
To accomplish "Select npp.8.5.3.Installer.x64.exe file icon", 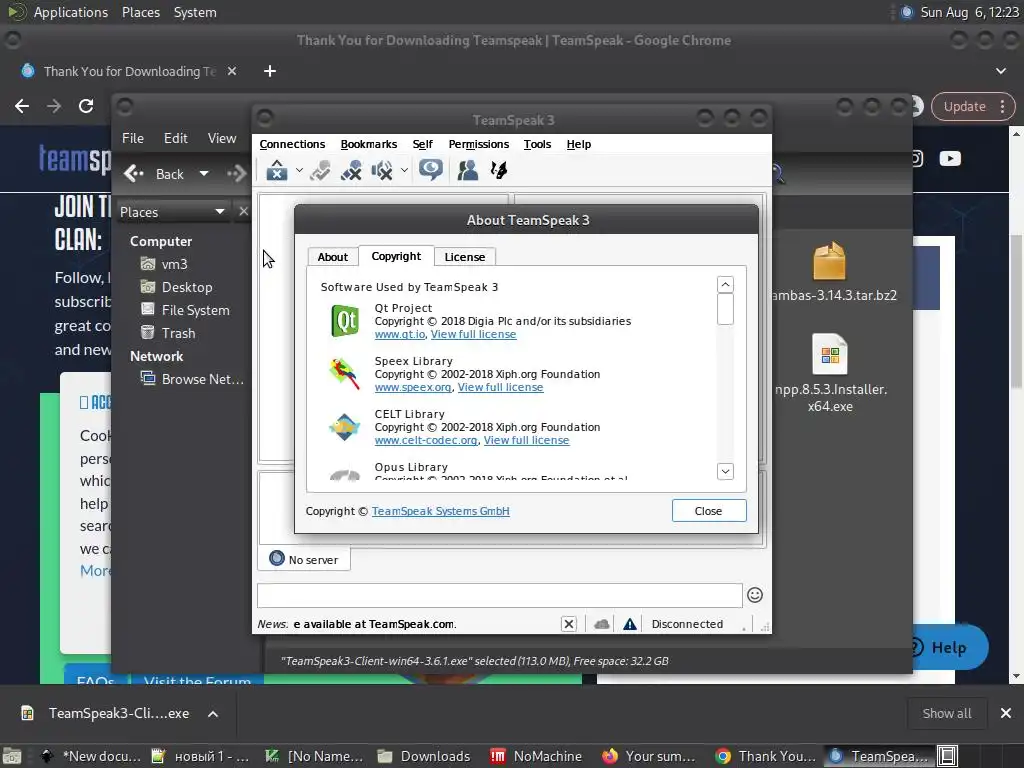I will [x=830, y=355].
